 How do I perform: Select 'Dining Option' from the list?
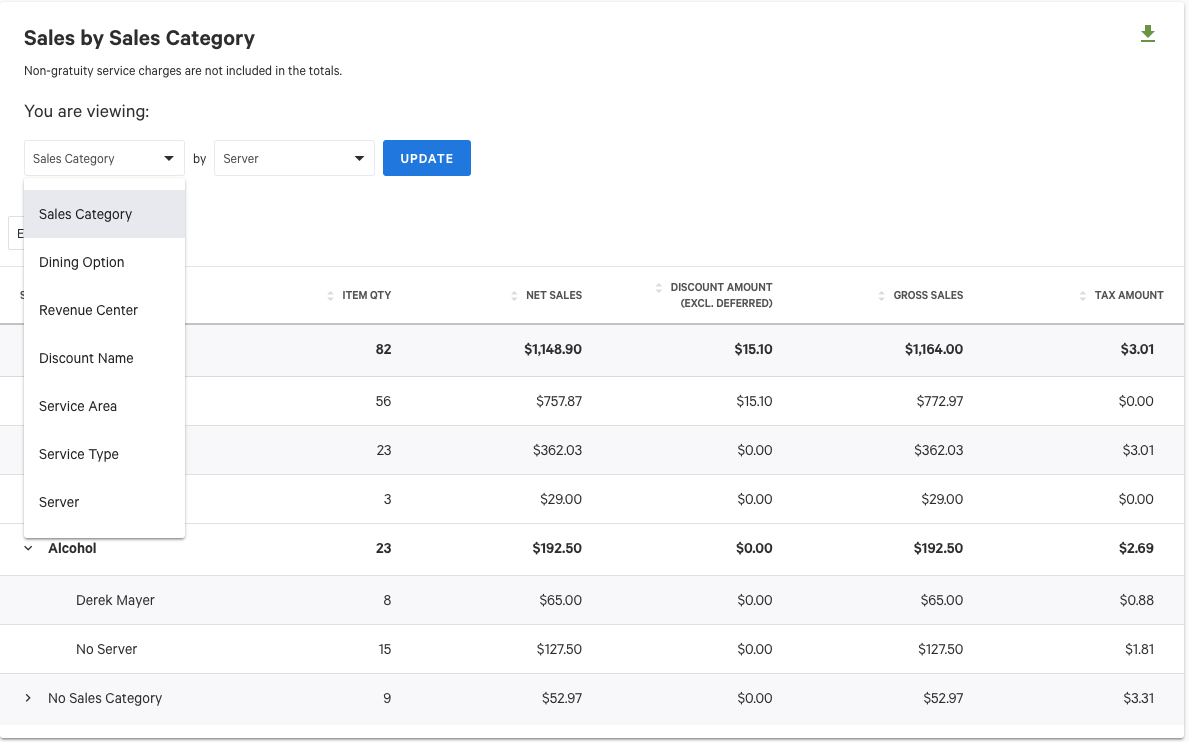click(x=81, y=262)
